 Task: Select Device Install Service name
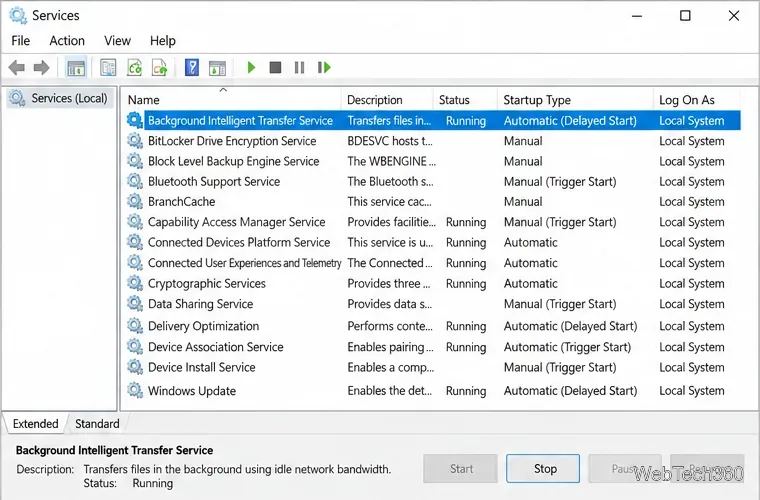coord(202,367)
